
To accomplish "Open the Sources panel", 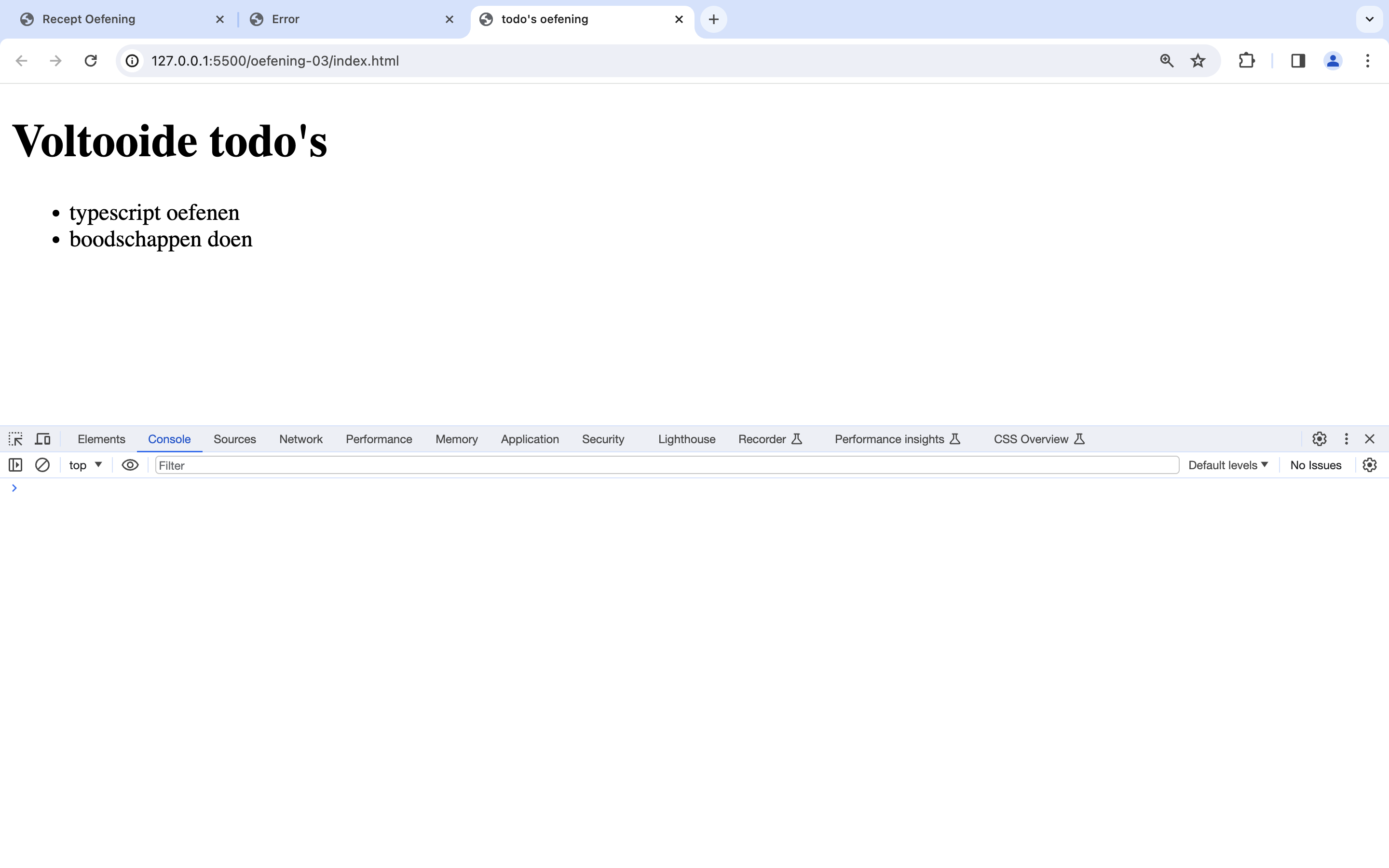I will 235,439.
